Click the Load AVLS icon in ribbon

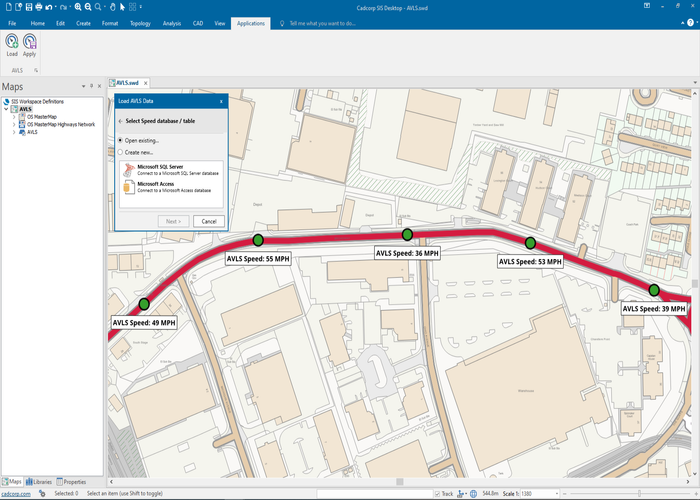12,42
